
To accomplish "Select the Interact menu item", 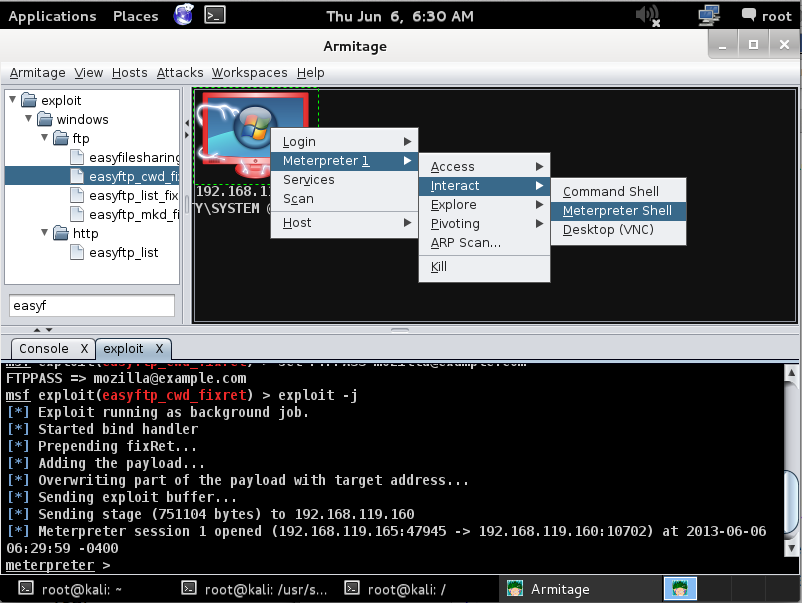I will [484, 186].
